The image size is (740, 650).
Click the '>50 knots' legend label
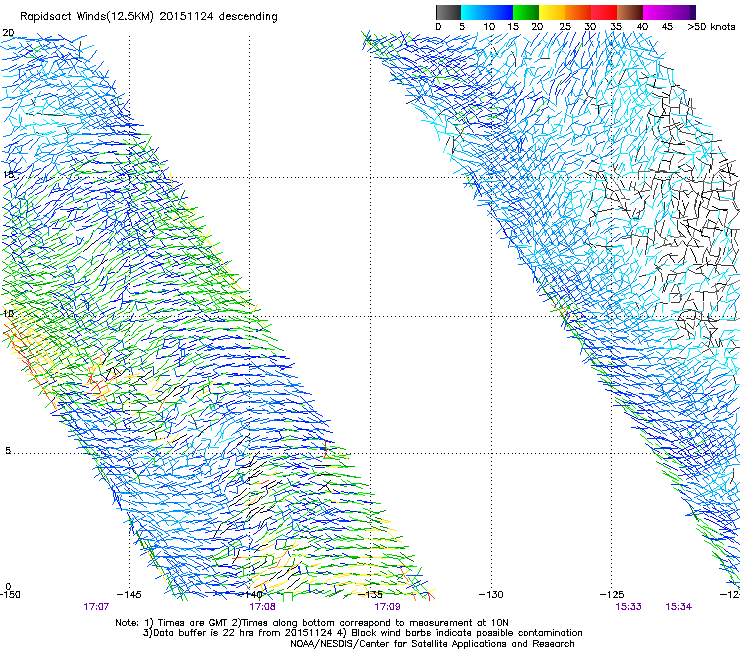click(711, 27)
